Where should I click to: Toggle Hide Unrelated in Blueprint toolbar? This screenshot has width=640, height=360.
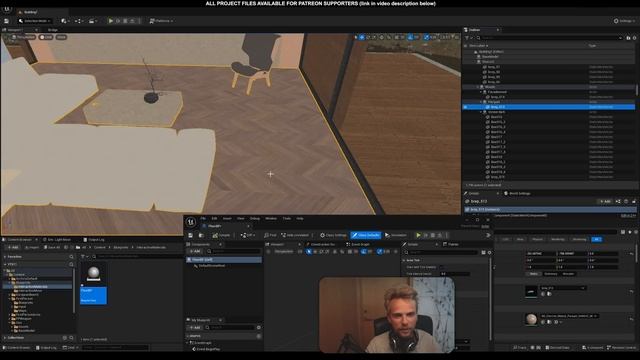(295, 236)
